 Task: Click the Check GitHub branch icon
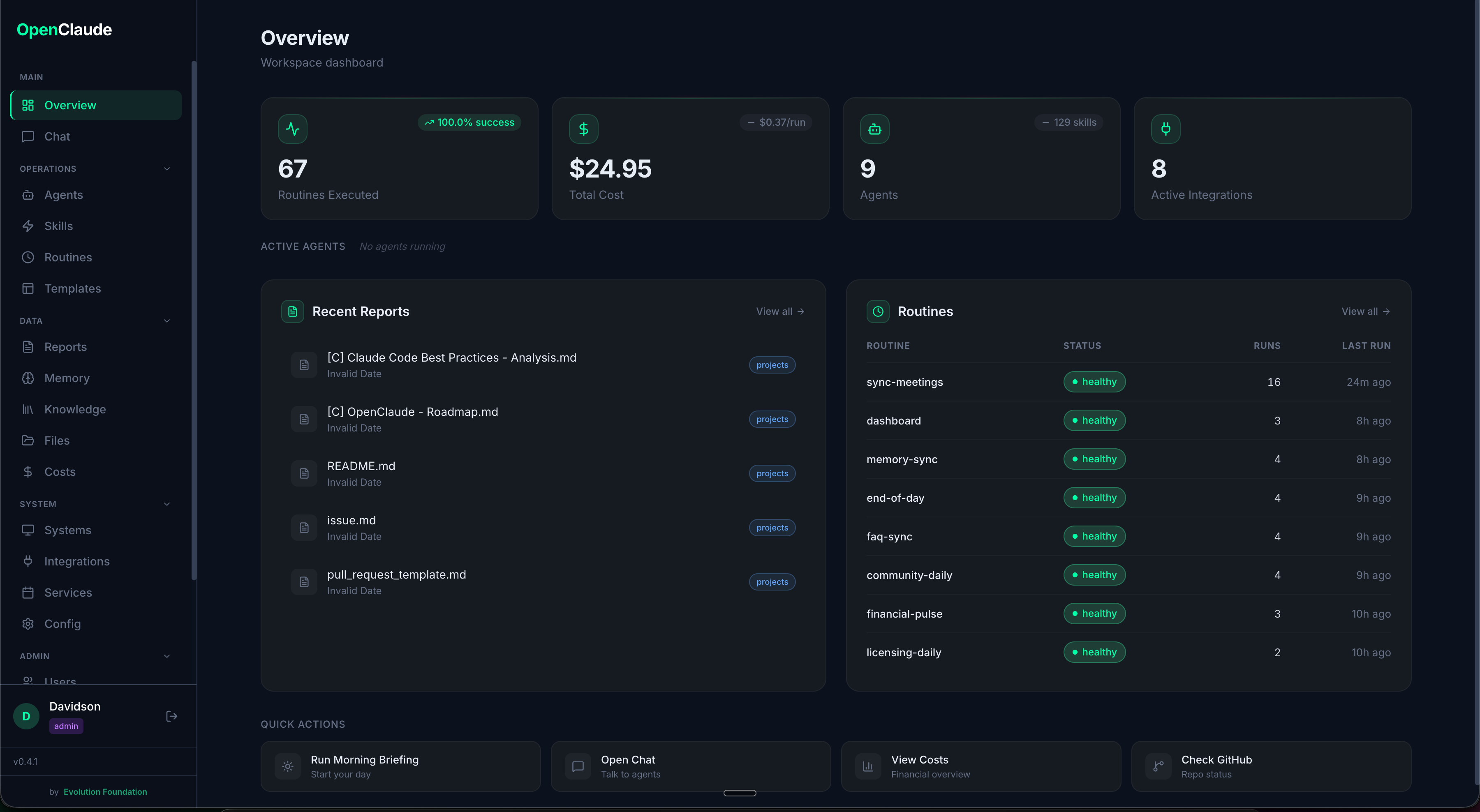(x=1158, y=766)
